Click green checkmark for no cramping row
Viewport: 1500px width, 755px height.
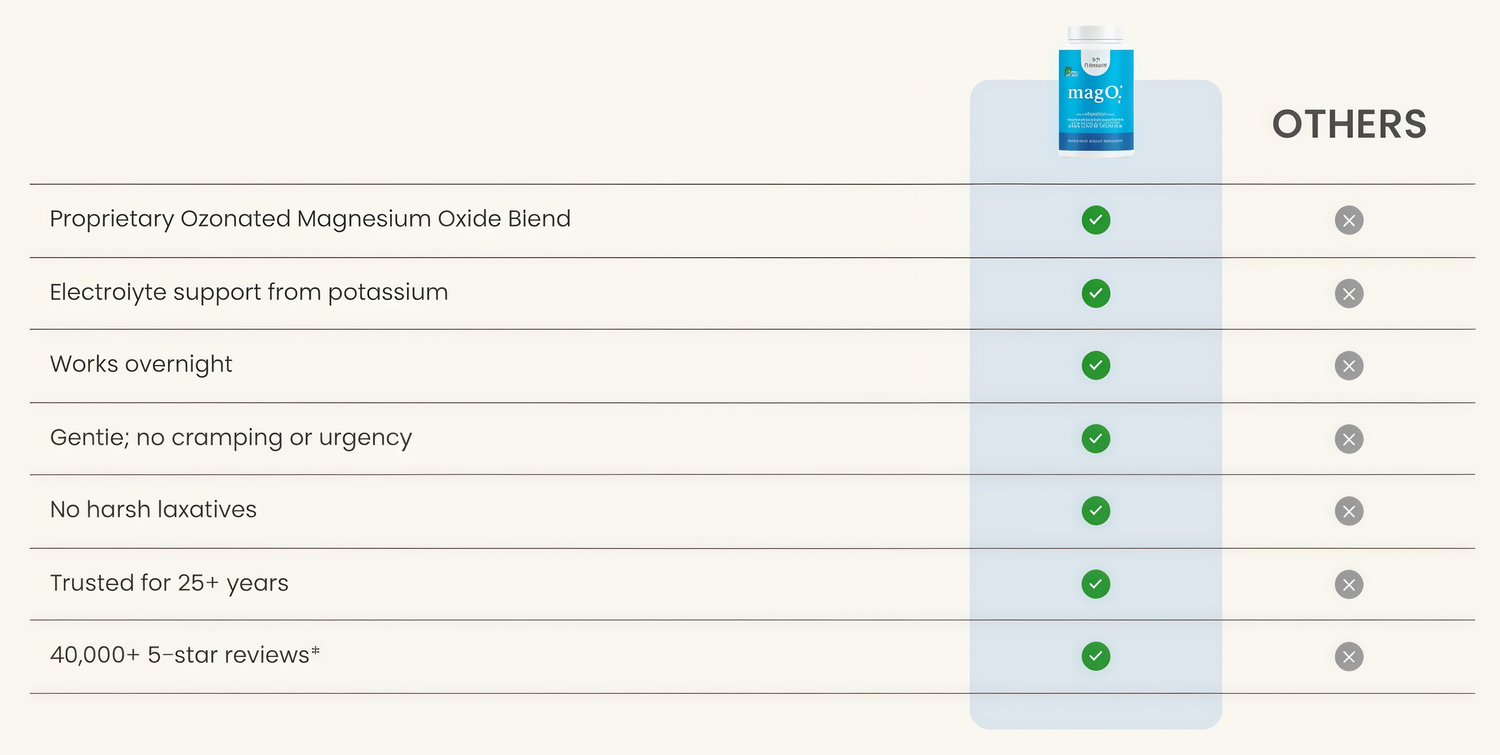[1096, 438]
